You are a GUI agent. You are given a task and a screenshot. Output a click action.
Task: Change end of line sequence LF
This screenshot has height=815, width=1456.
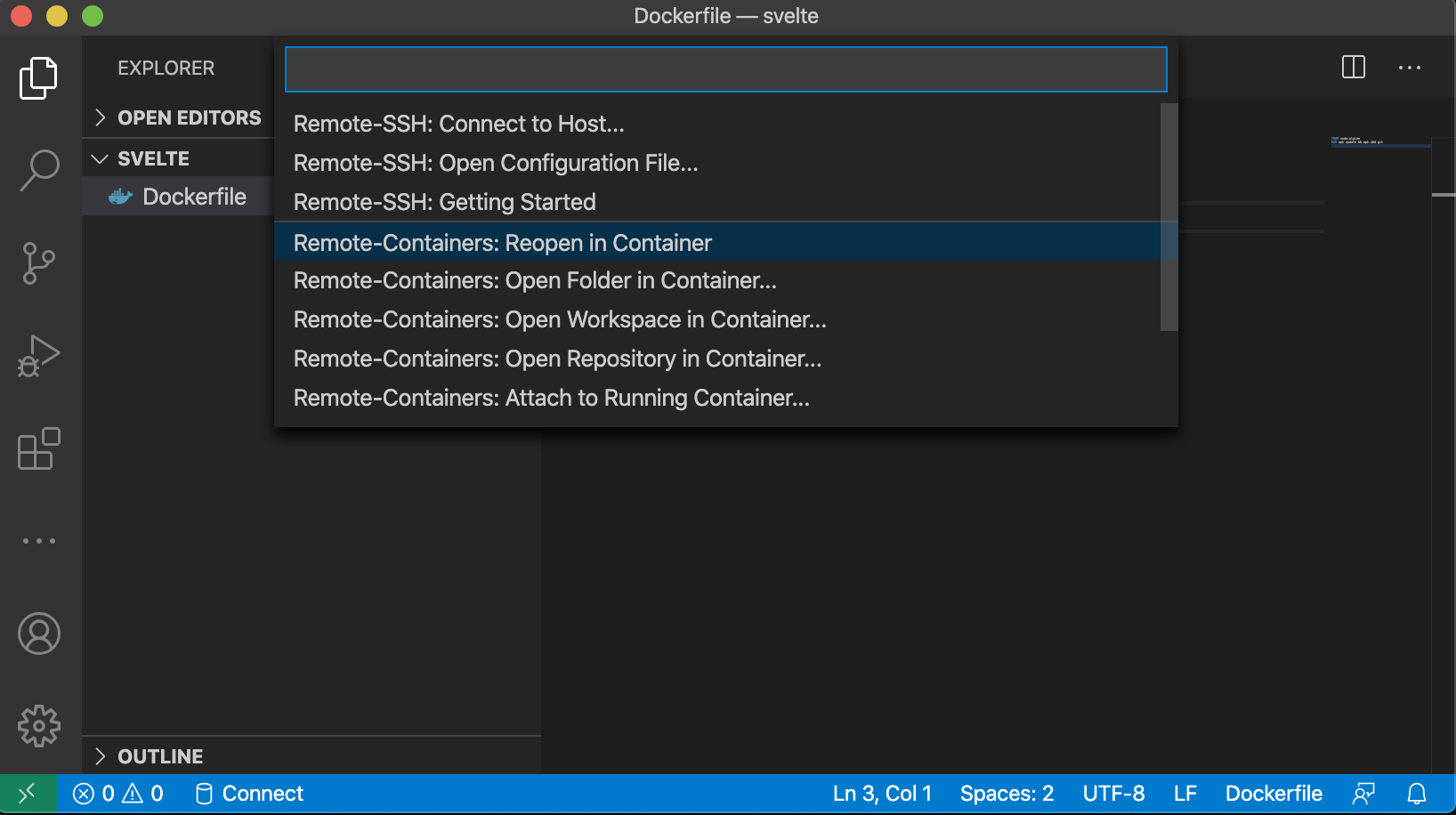pos(1185,793)
